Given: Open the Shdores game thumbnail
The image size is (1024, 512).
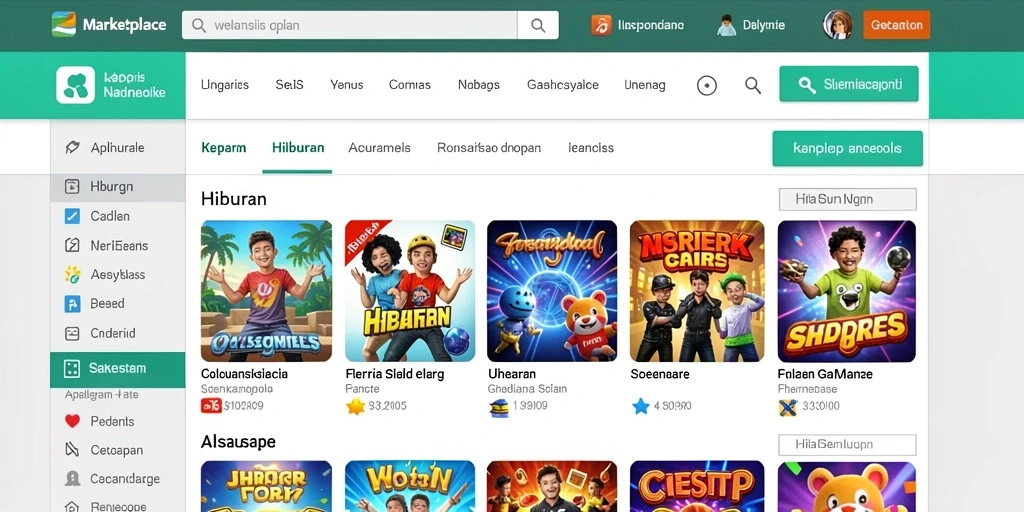Looking at the screenshot, I should [x=846, y=291].
